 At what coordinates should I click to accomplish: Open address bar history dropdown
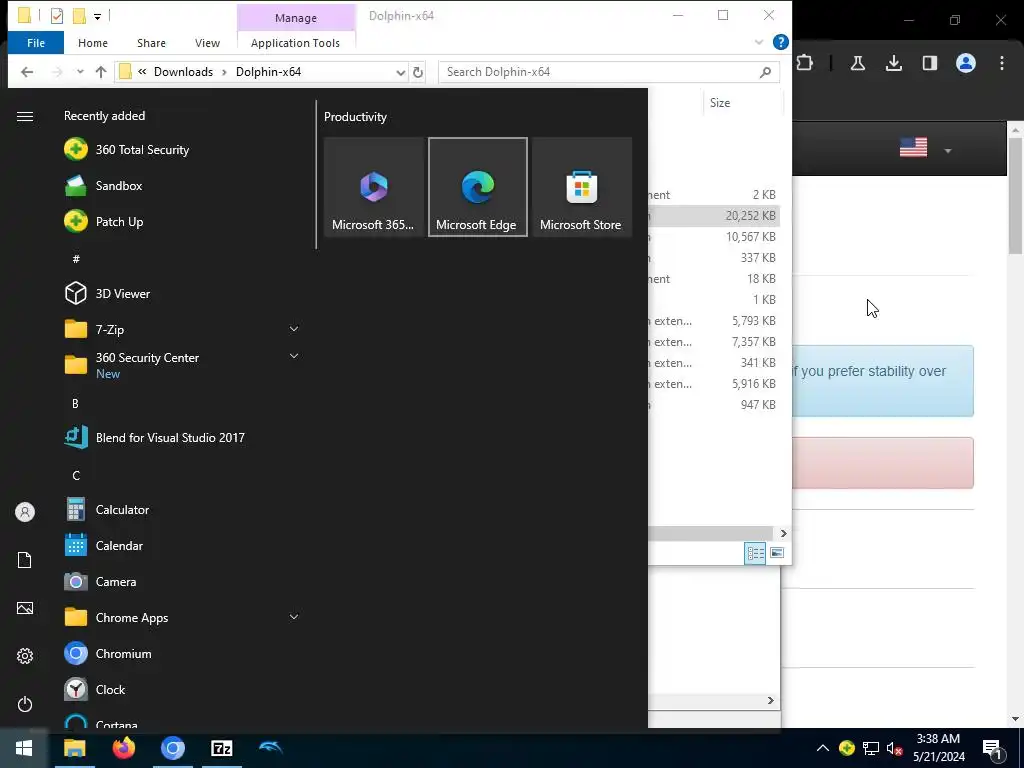tap(400, 72)
